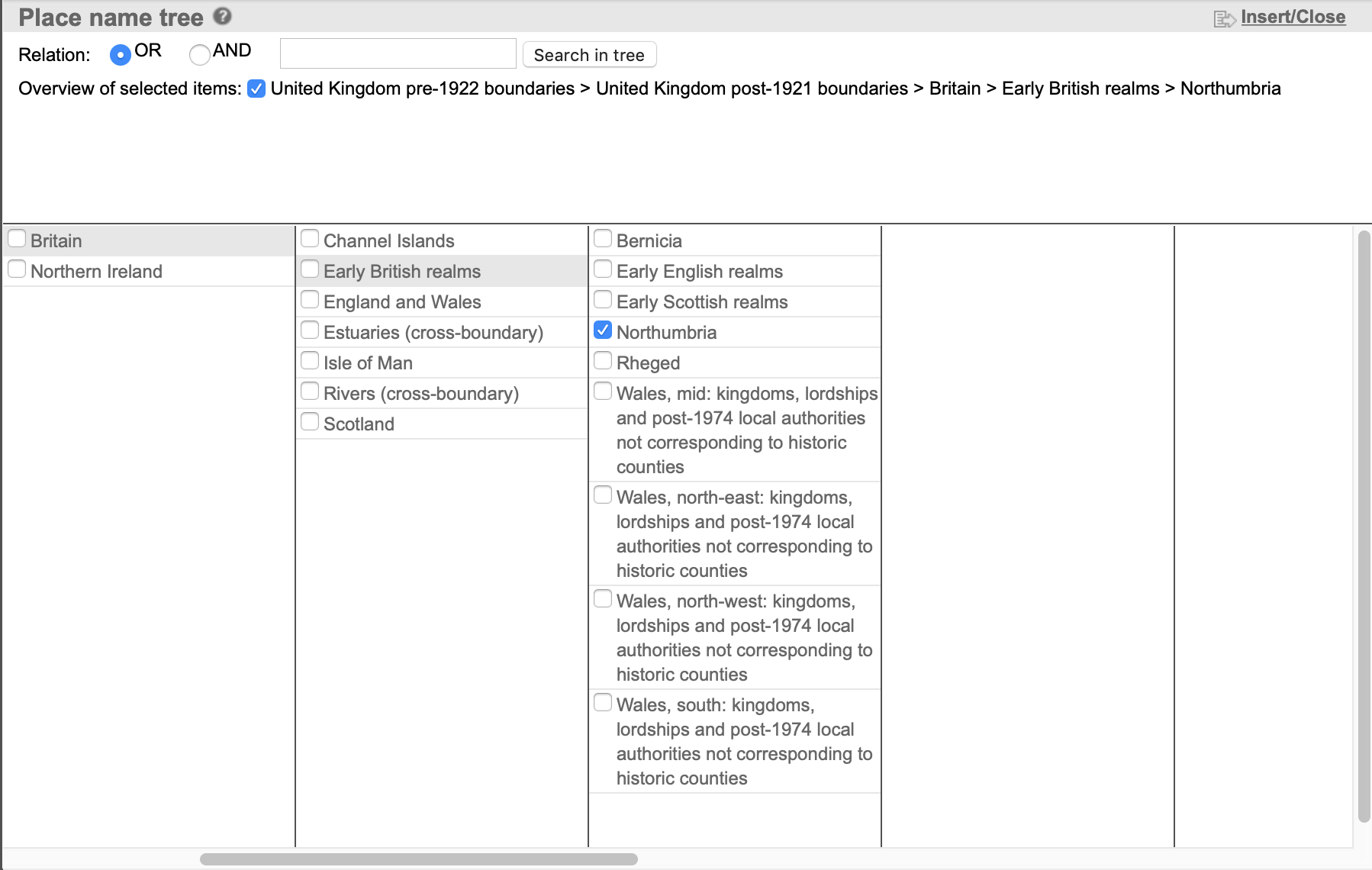Click the tree search text field

point(398,54)
